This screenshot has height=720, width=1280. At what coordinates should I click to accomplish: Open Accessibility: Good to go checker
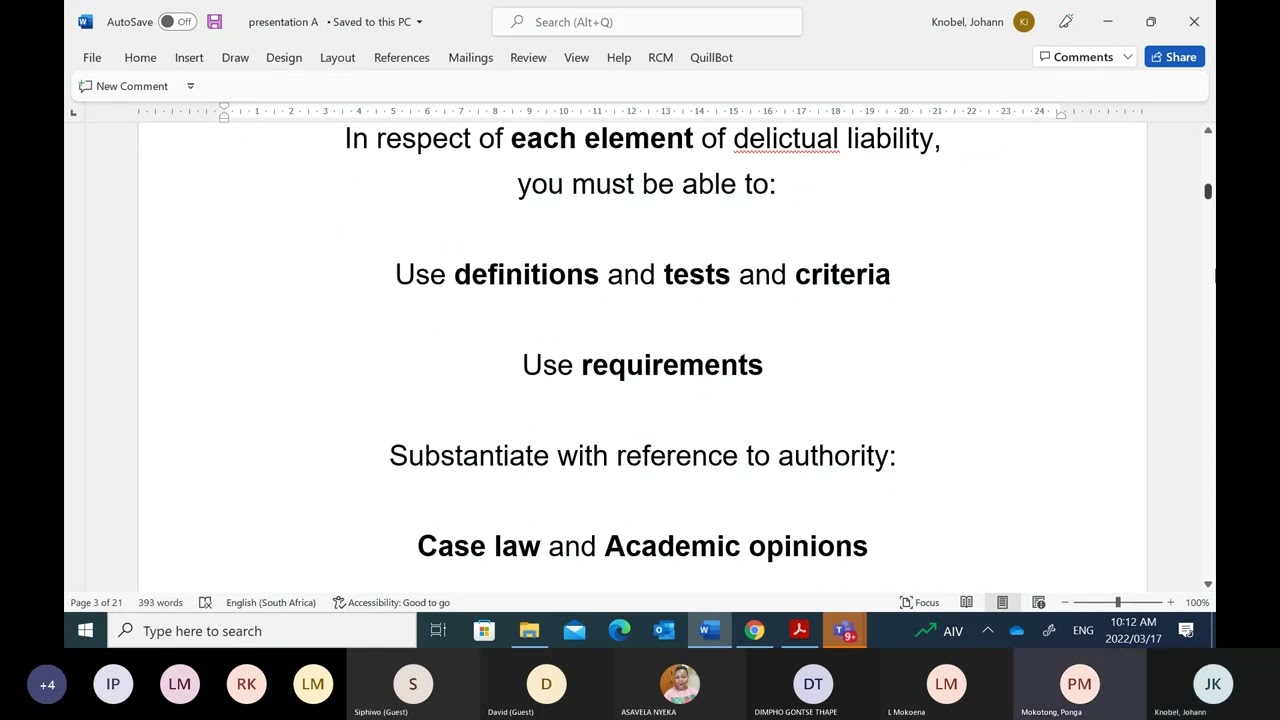[x=391, y=602]
